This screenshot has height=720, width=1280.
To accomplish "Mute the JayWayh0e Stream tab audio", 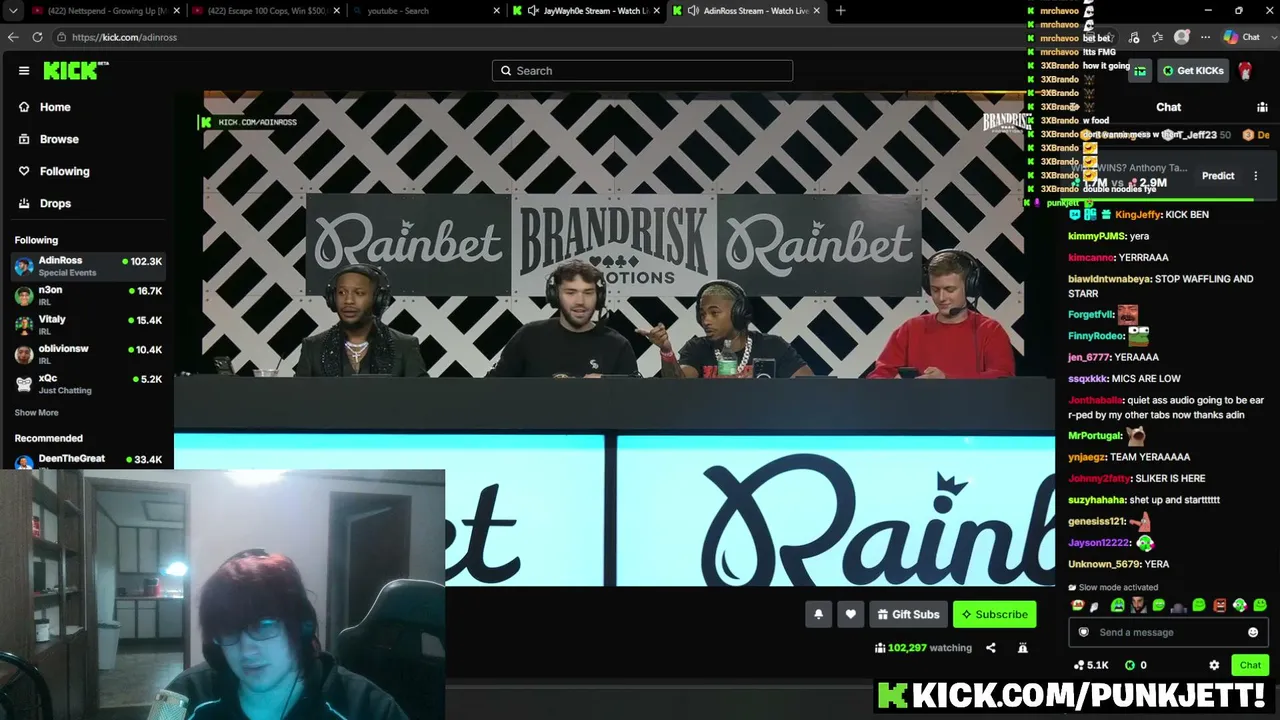I will 533,11.
